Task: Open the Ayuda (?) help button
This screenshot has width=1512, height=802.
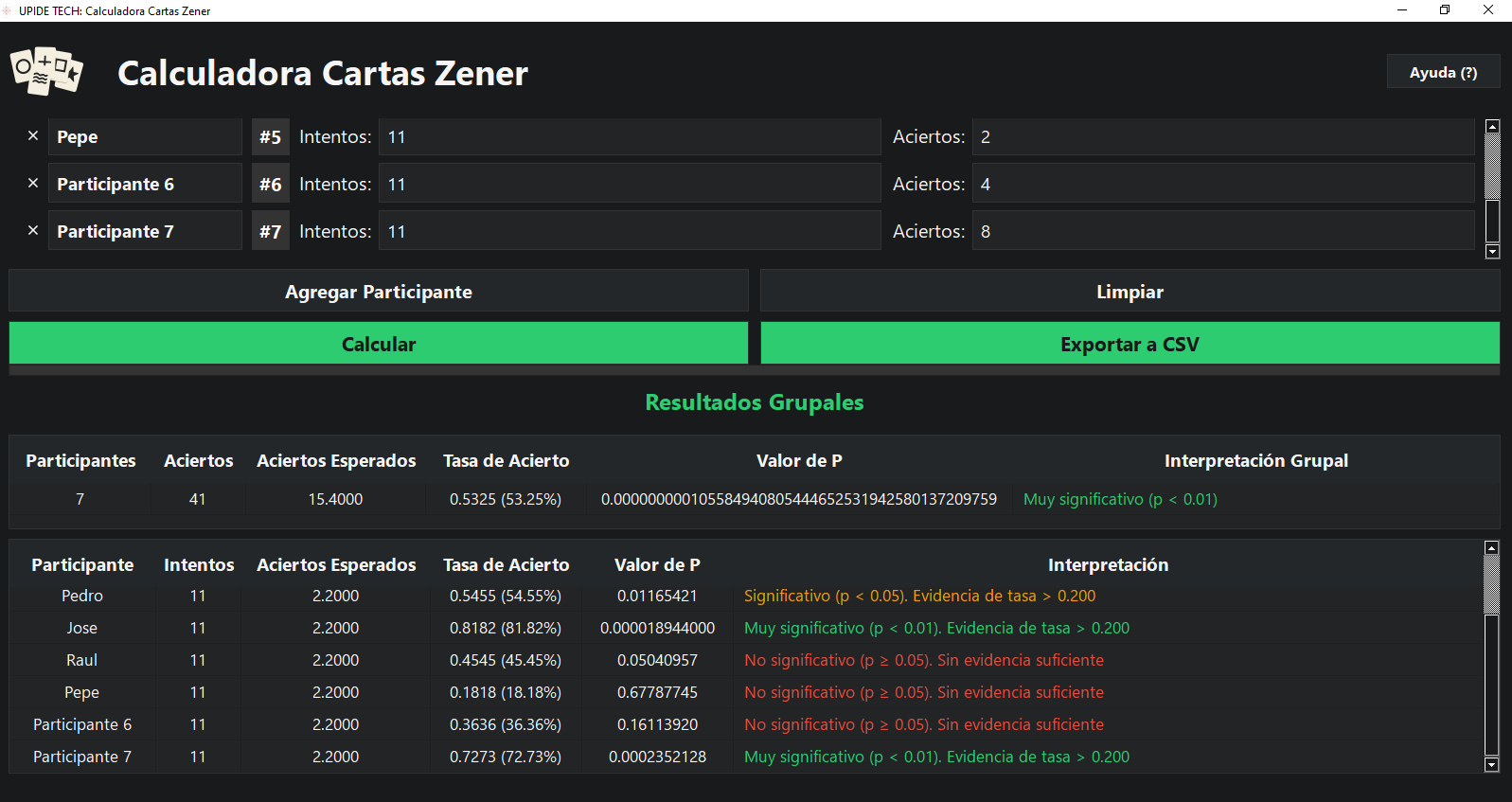Action: pyautogui.click(x=1442, y=72)
